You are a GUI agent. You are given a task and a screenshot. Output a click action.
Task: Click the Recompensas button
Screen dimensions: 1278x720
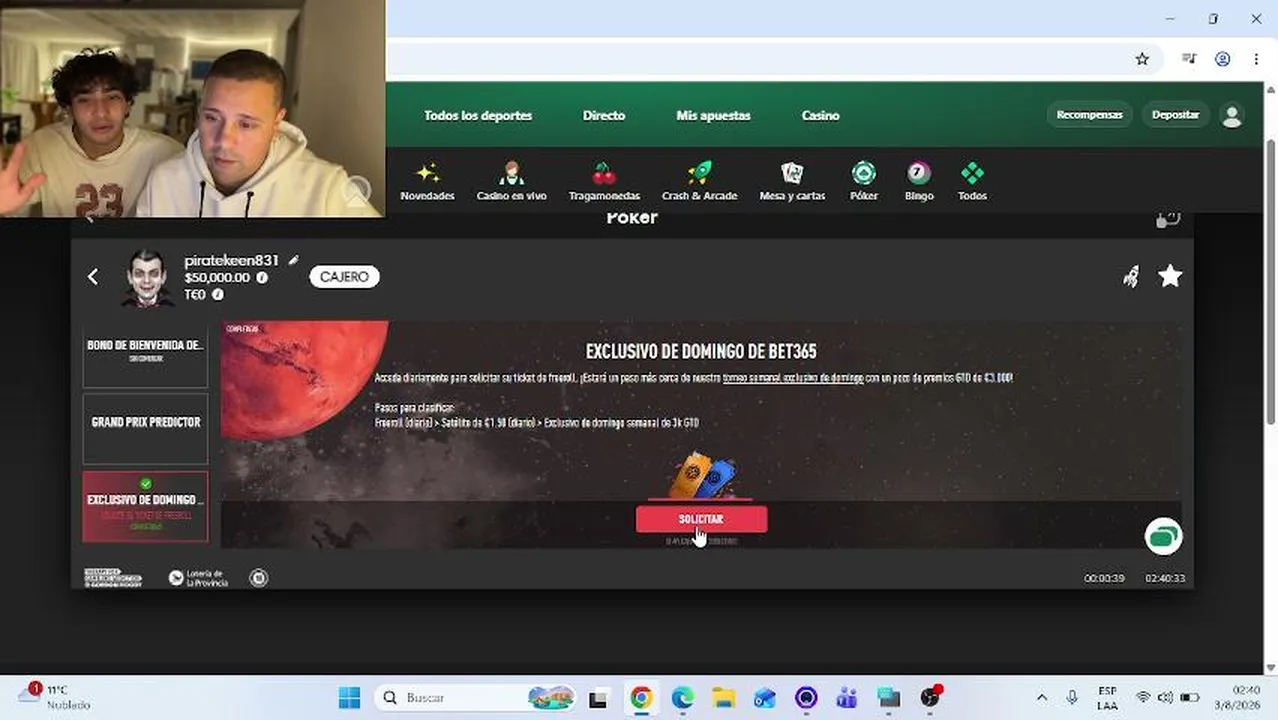(x=1089, y=115)
